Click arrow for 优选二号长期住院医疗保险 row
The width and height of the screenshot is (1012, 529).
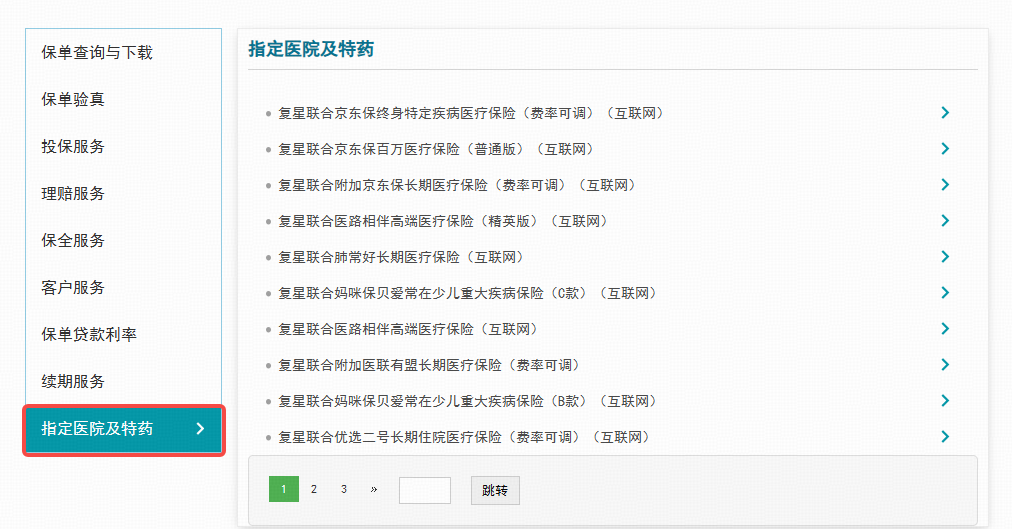point(945,437)
